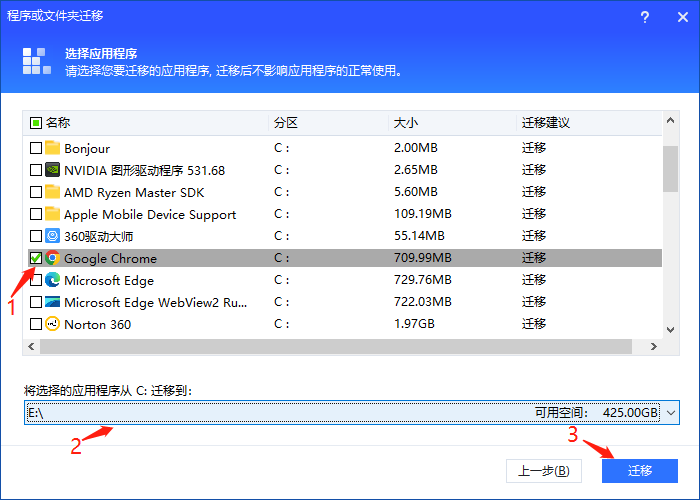Sort by the 迁移建议 column header

[x=546, y=123]
